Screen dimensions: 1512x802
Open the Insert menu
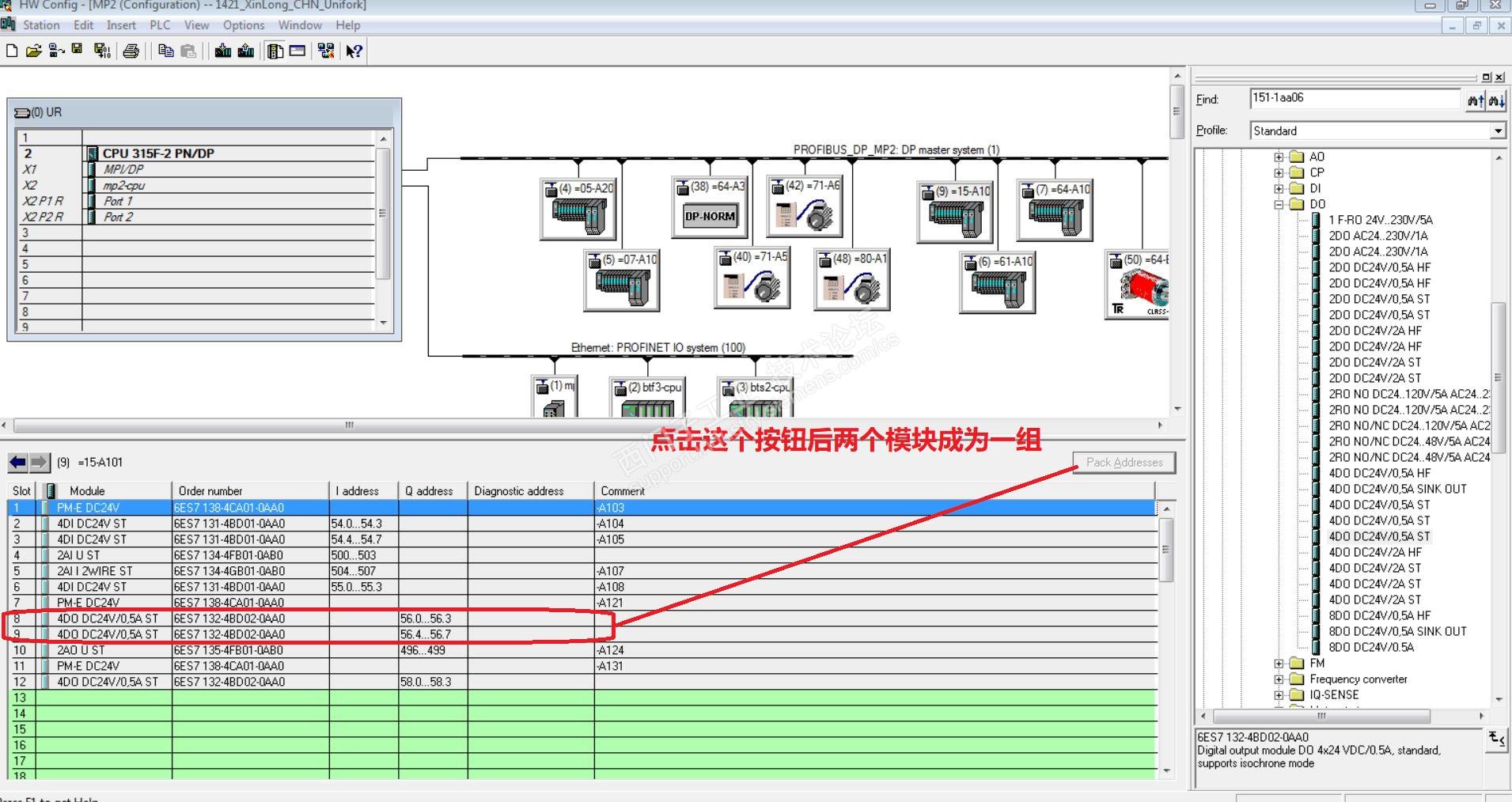[x=121, y=25]
